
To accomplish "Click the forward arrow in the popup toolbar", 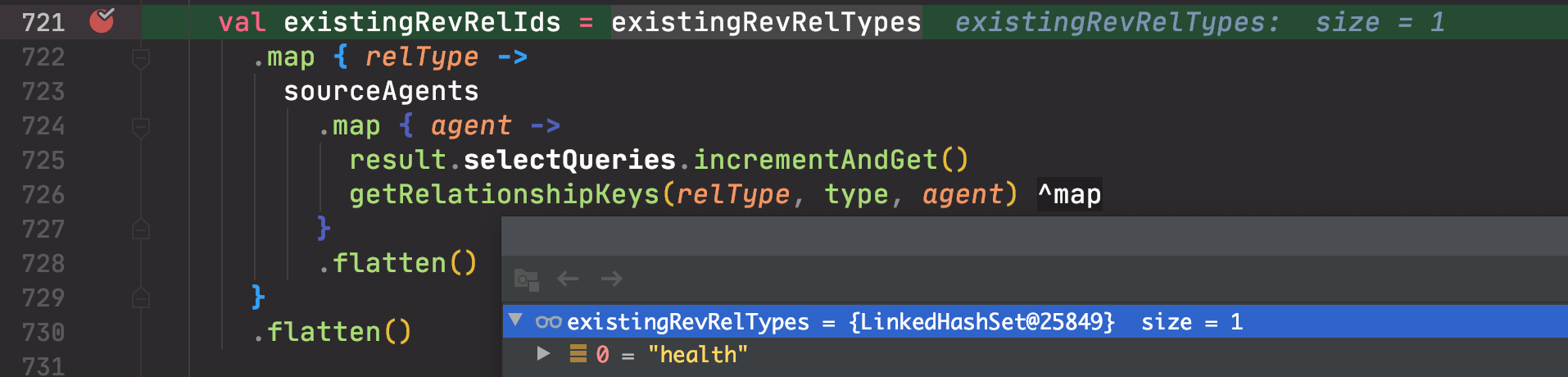I will [x=612, y=279].
